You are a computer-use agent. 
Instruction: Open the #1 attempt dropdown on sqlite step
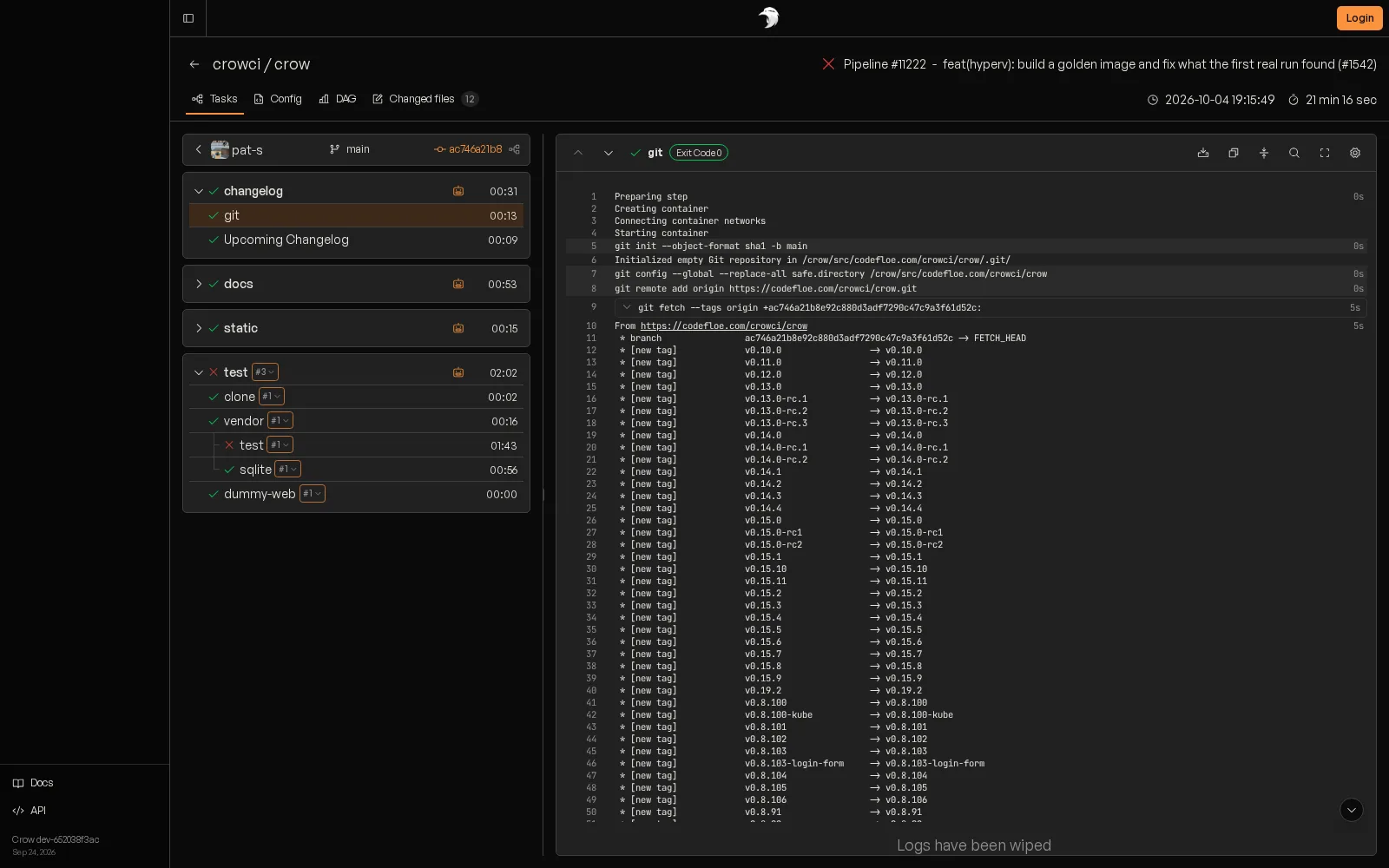(287, 470)
